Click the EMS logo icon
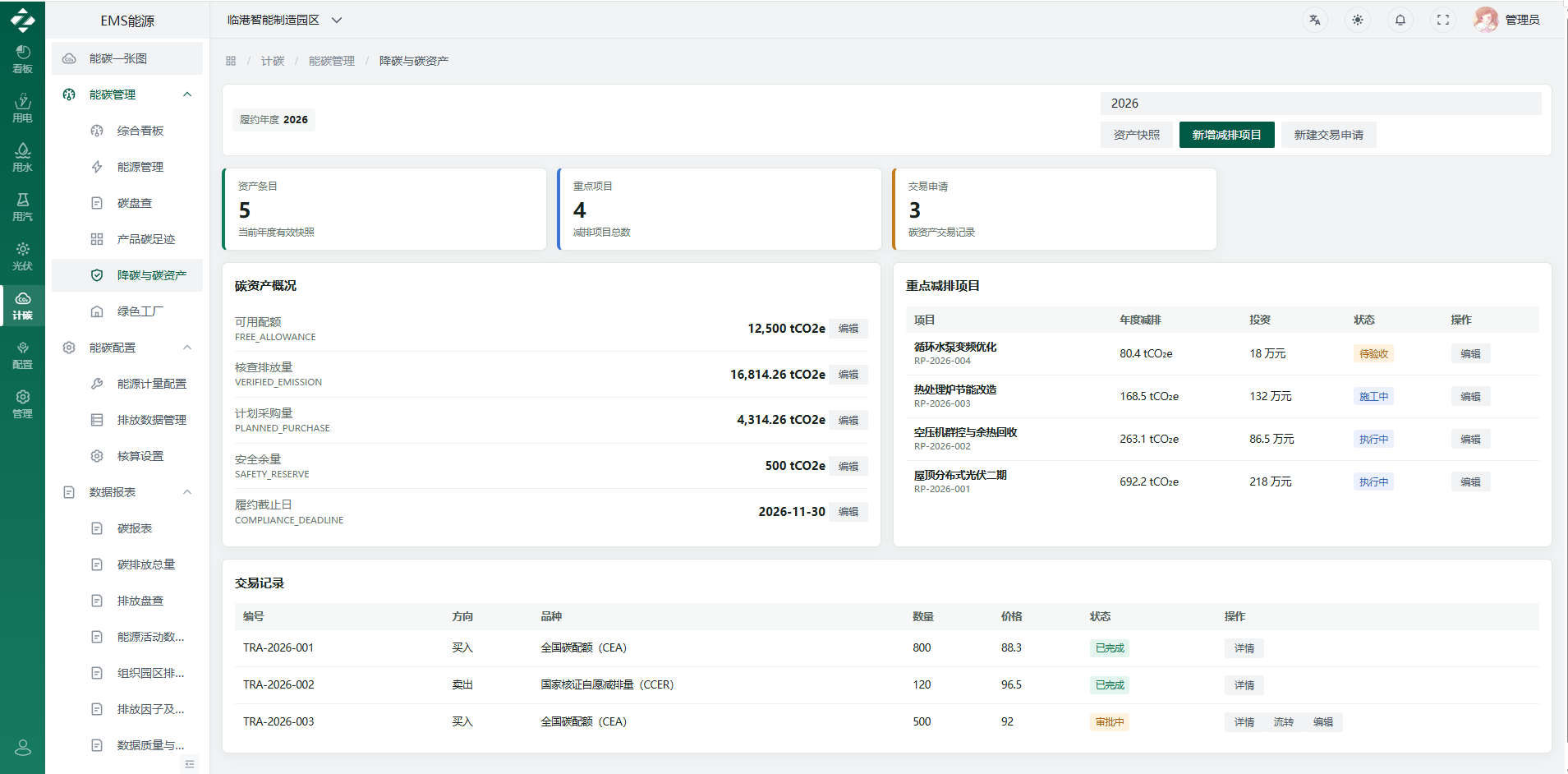Image resolution: width=1568 pixels, height=774 pixels. (x=22, y=20)
